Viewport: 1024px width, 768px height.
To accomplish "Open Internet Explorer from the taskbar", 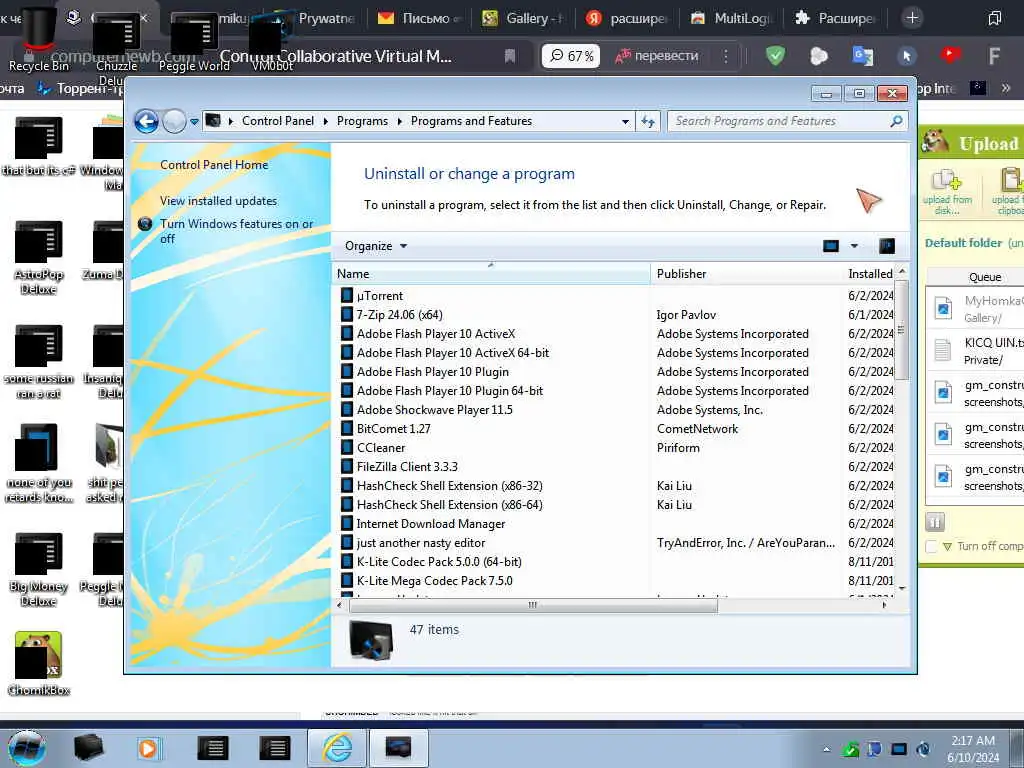I will (337, 748).
